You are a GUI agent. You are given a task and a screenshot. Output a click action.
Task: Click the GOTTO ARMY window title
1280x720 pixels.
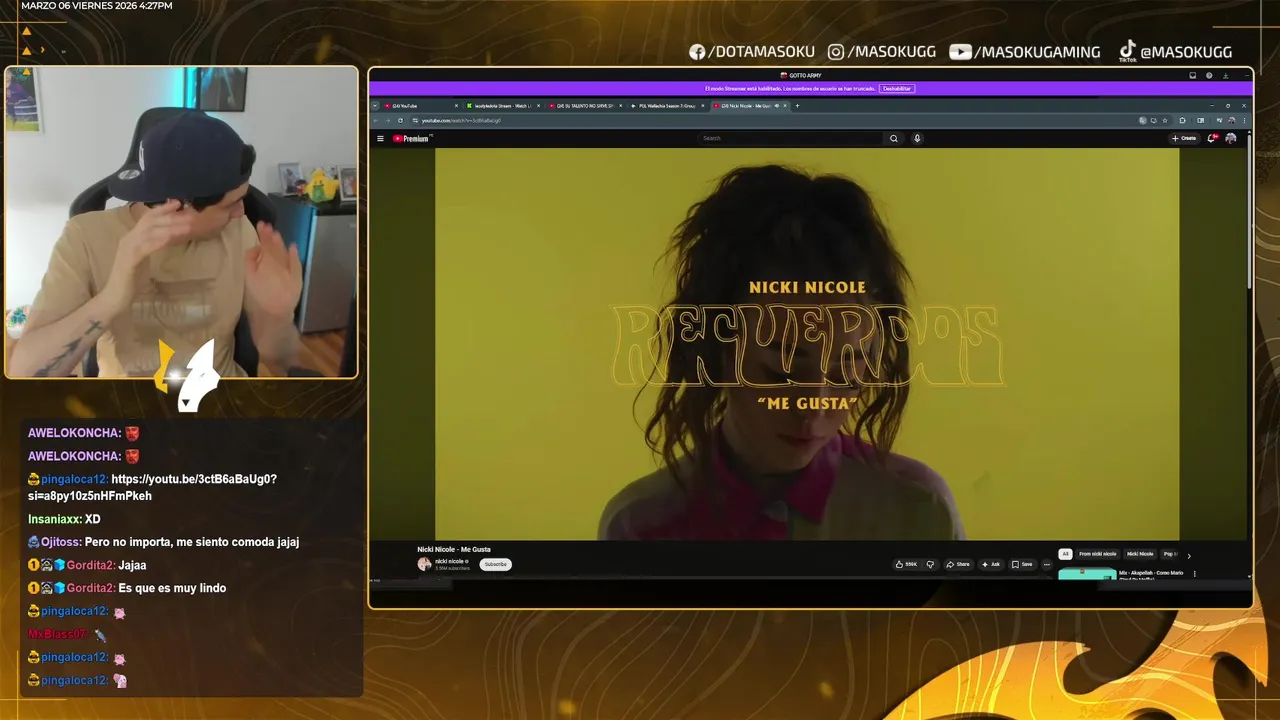[803, 75]
